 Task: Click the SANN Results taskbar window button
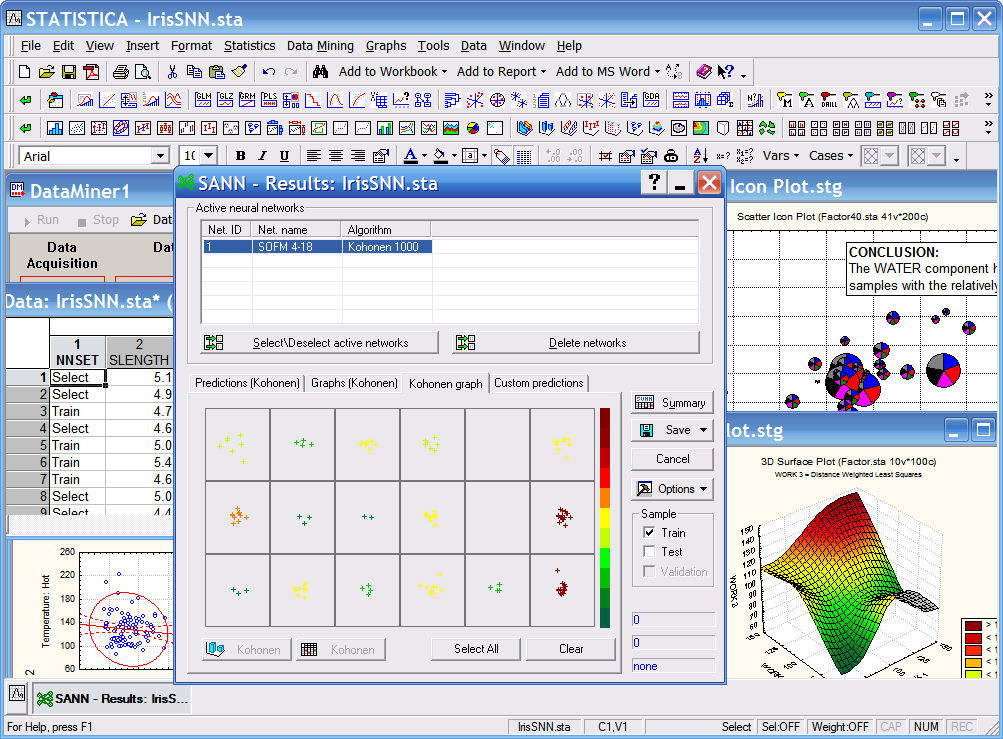tap(113, 699)
